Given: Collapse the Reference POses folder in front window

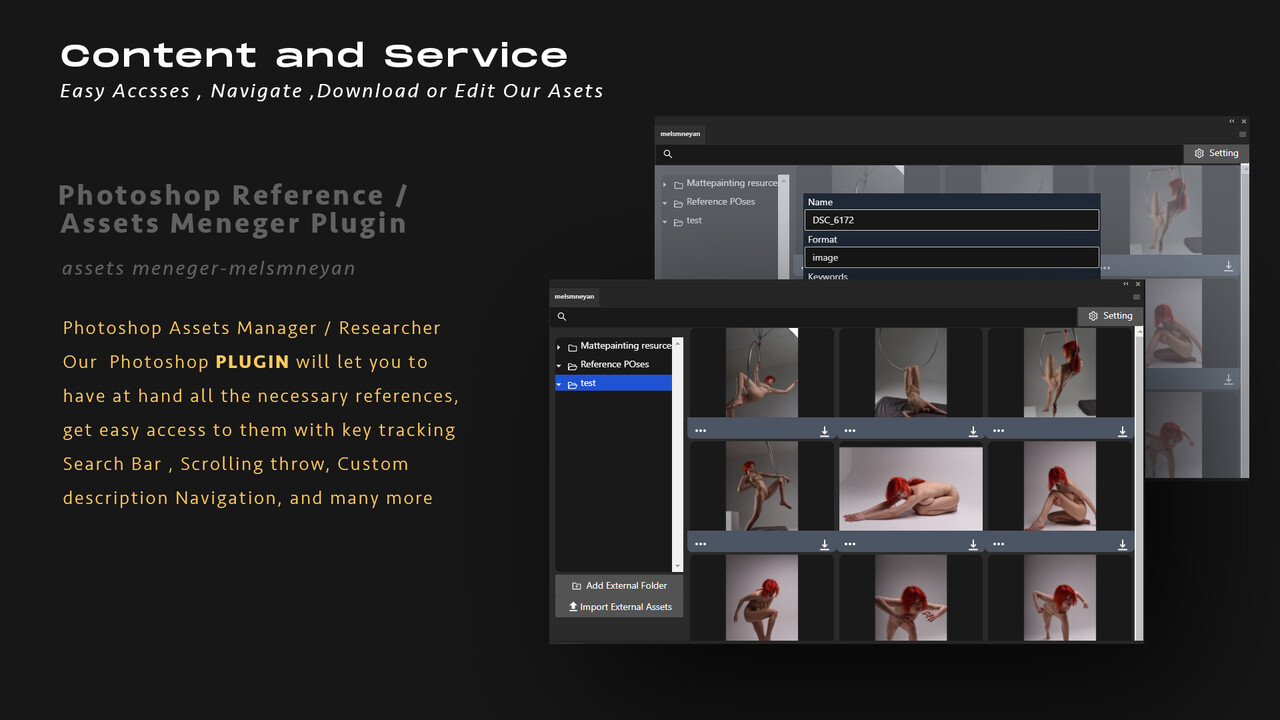Looking at the screenshot, I should pyautogui.click(x=559, y=365).
